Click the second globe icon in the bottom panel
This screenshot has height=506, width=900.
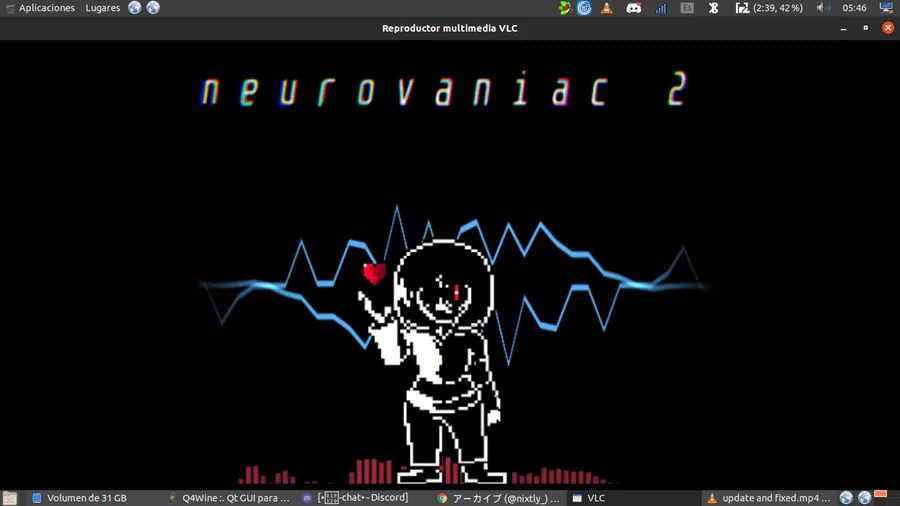coord(864,498)
